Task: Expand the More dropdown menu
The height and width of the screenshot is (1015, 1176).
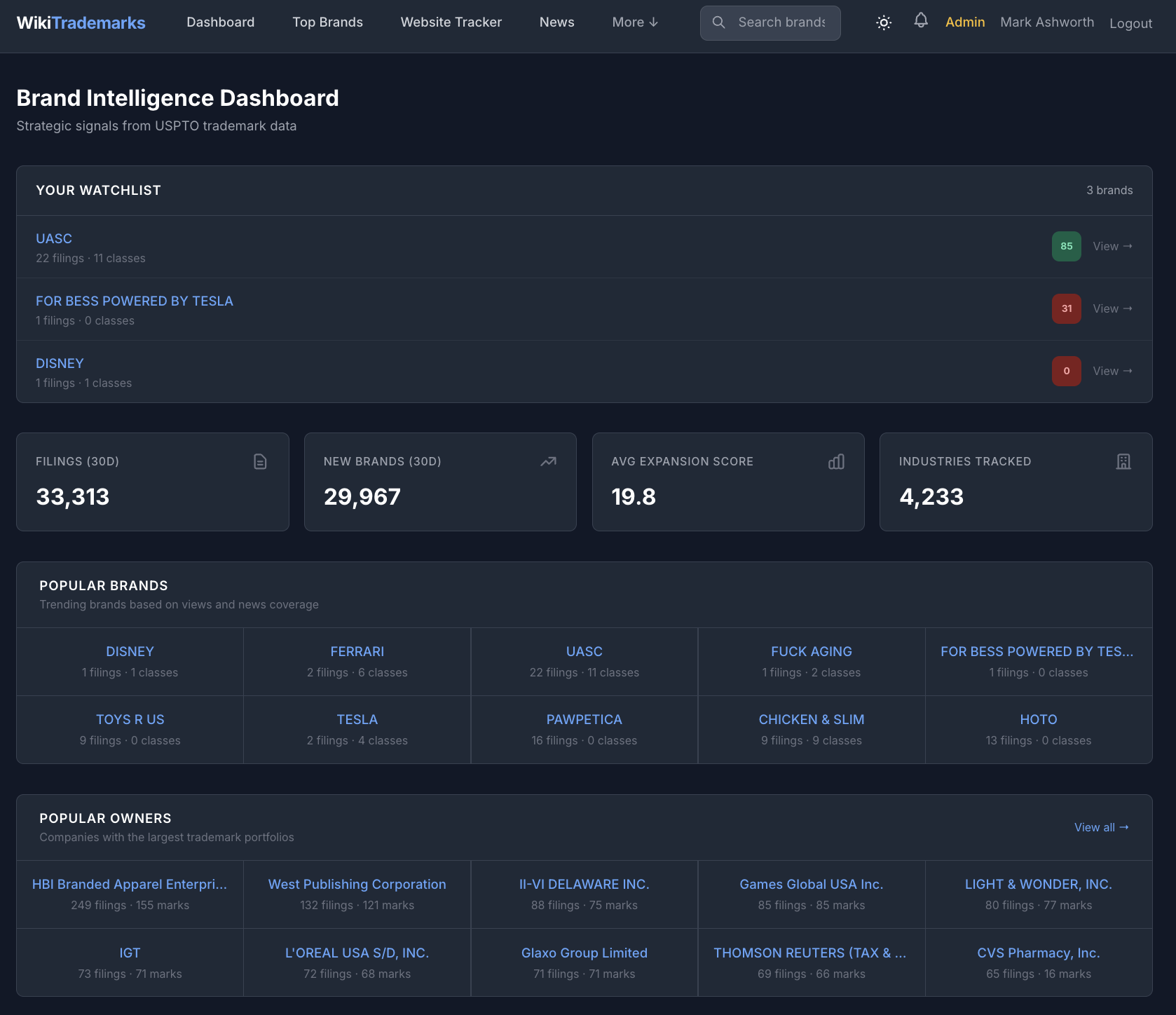Action: point(634,22)
